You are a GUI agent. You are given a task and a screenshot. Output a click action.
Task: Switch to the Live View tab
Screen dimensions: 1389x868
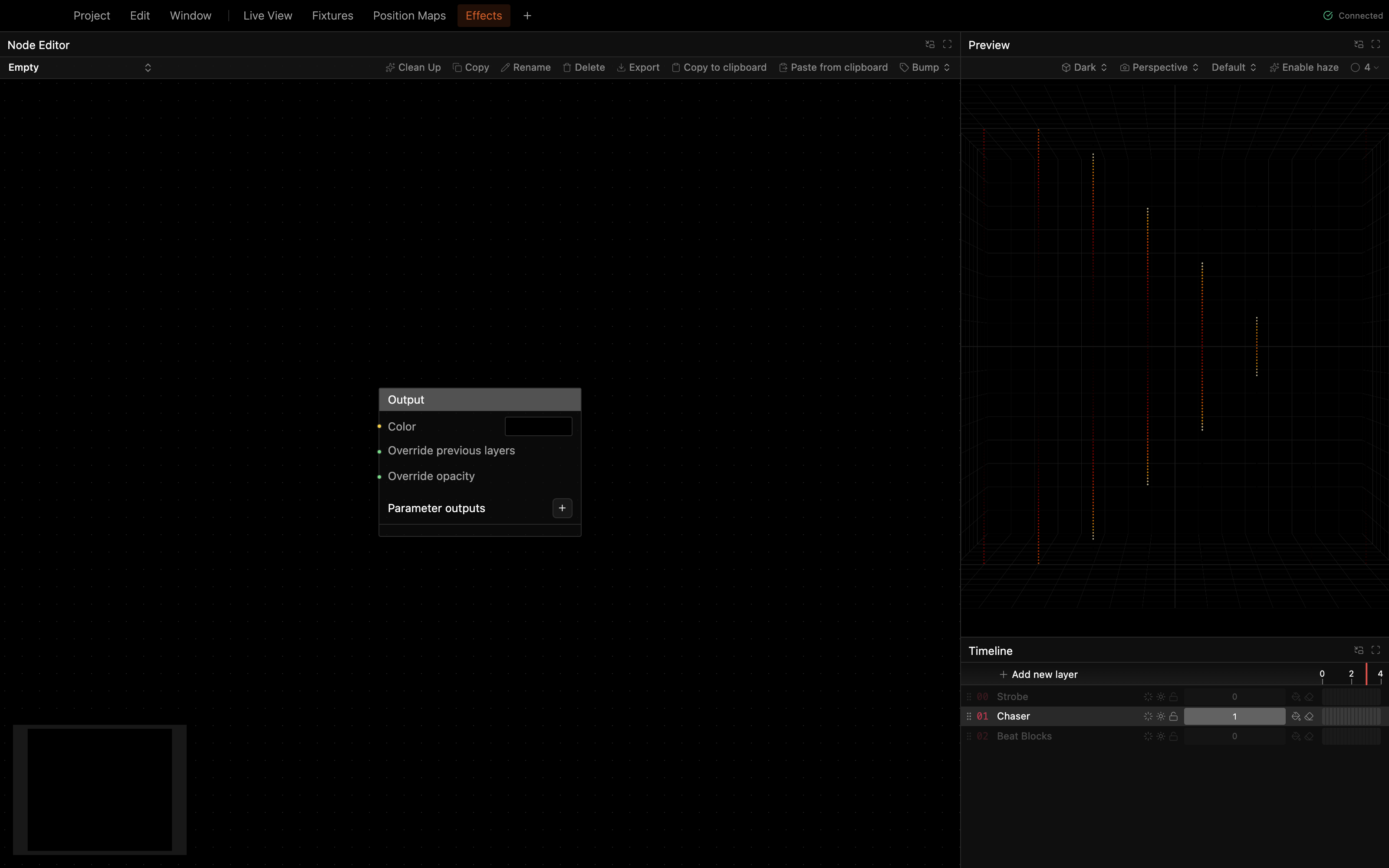pos(267,16)
